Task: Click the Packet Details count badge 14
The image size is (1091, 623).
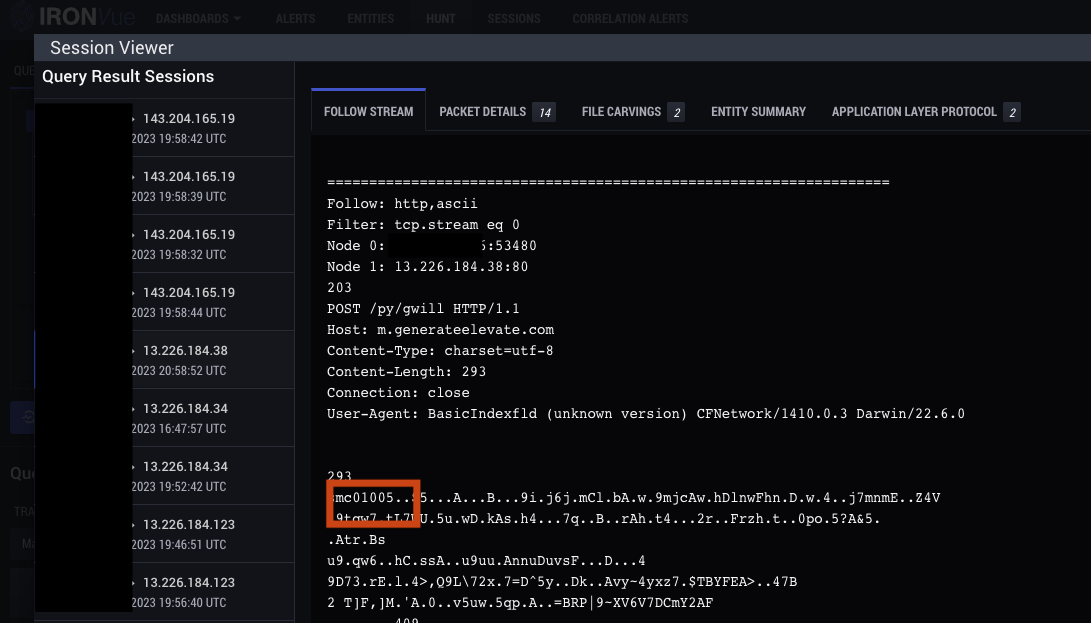Action: [x=544, y=112]
